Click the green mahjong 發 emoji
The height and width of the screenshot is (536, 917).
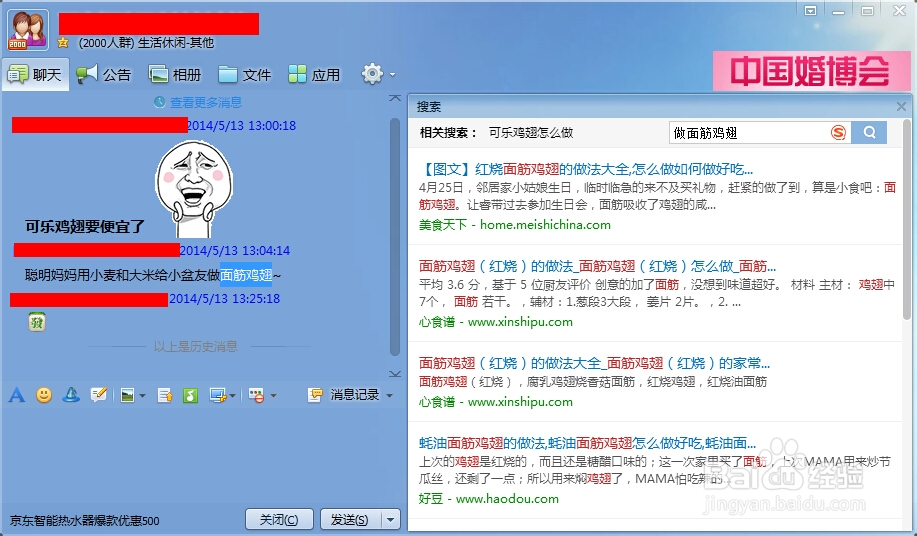pyautogui.click(x=37, y=322)
